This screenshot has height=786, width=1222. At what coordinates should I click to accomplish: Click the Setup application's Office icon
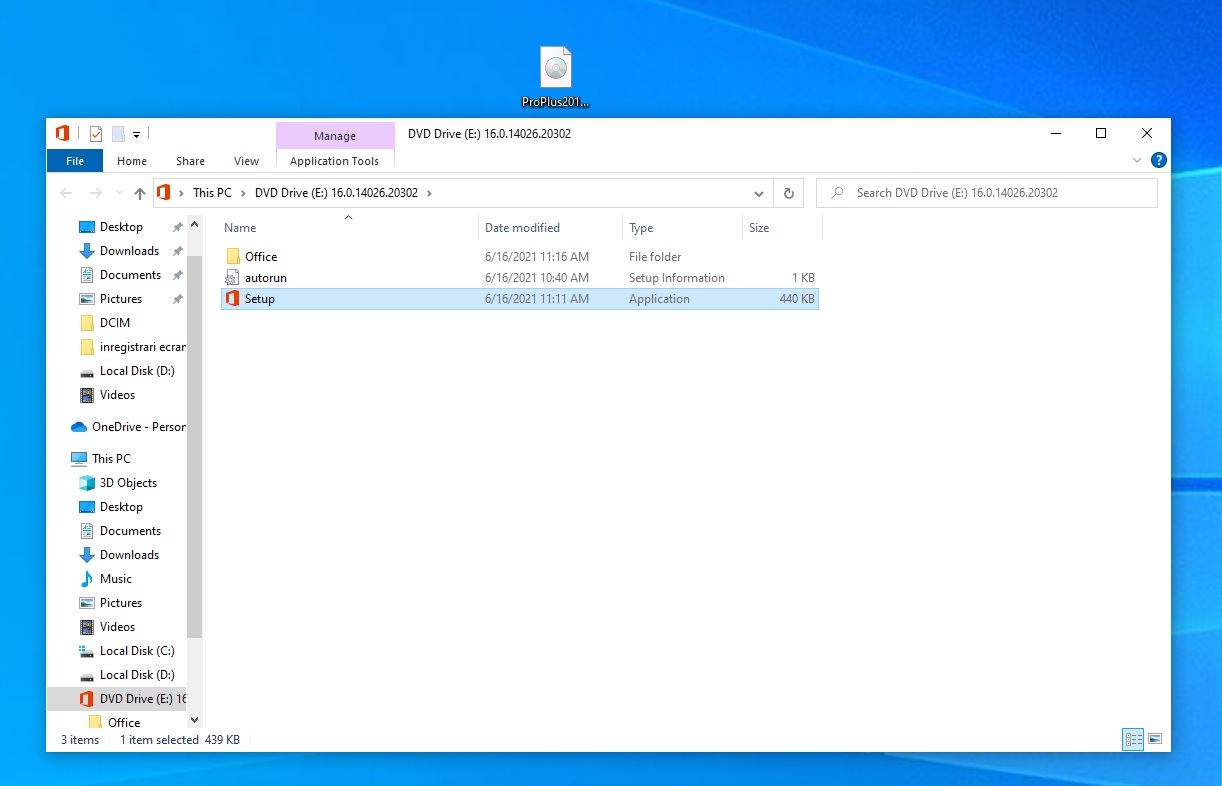coord(233,299)
